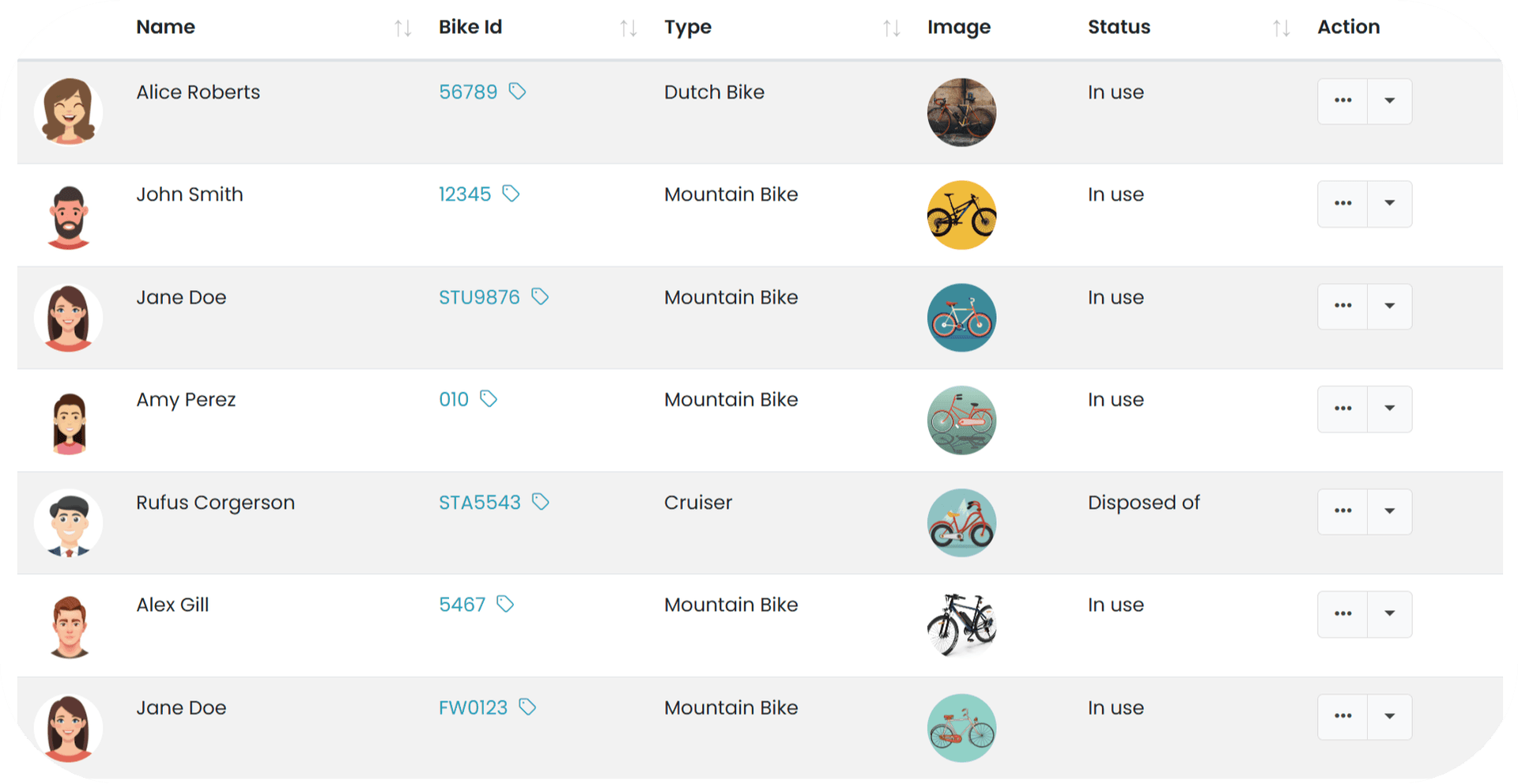Click Rufus Corgerson's avatar picture
1518x784 pixels.
tap(69, 523)
